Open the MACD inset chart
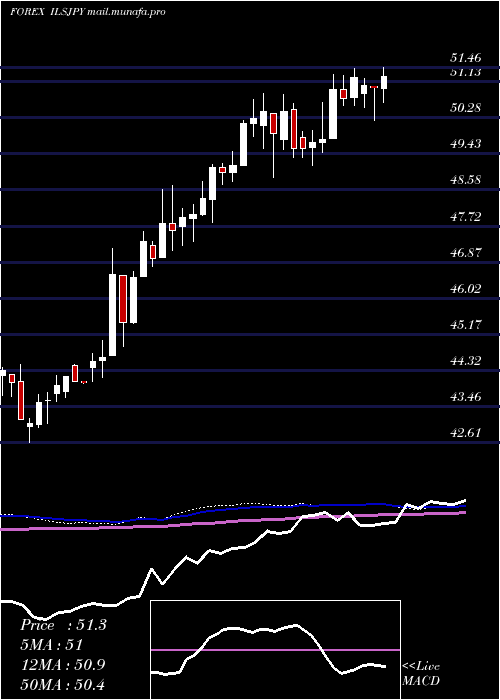 [275, 650]
